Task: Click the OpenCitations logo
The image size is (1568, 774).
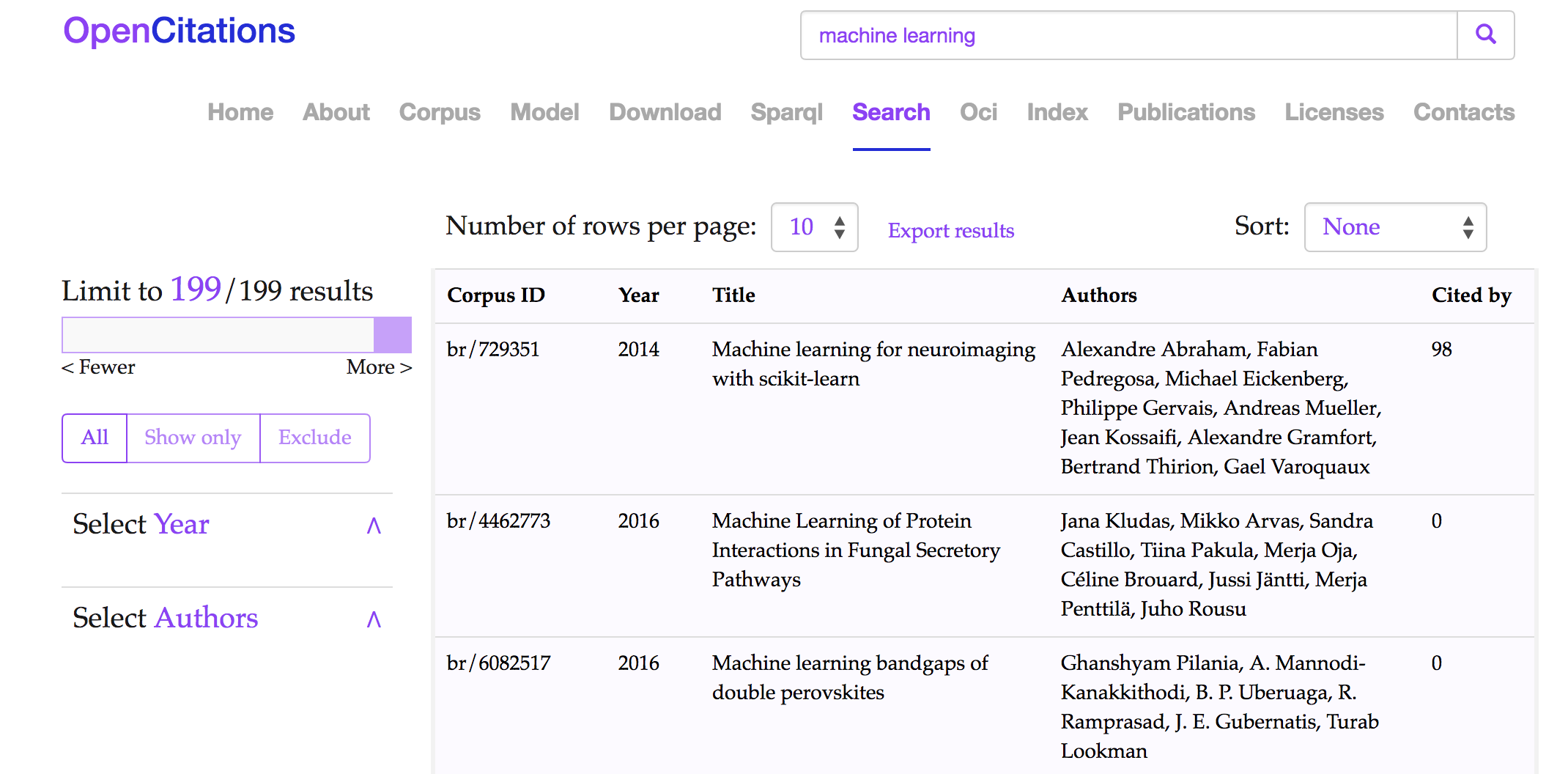Action: point(179,31)
